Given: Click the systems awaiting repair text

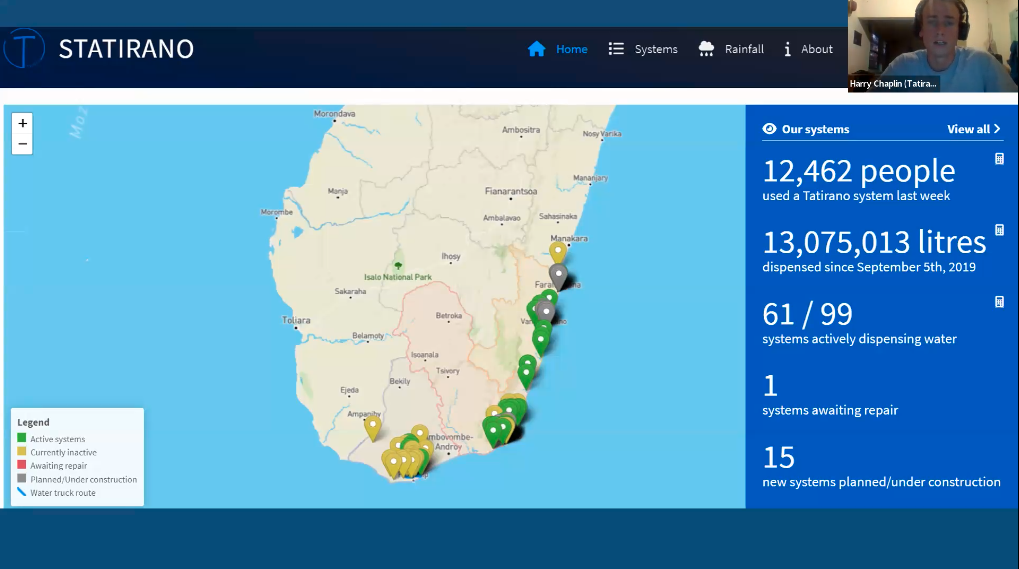Looking at the screenshot, I should click(830, 410).
